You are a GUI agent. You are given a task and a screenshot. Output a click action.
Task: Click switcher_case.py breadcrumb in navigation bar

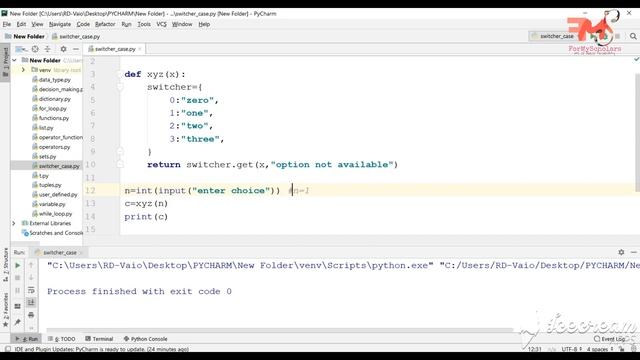[76, 36]
